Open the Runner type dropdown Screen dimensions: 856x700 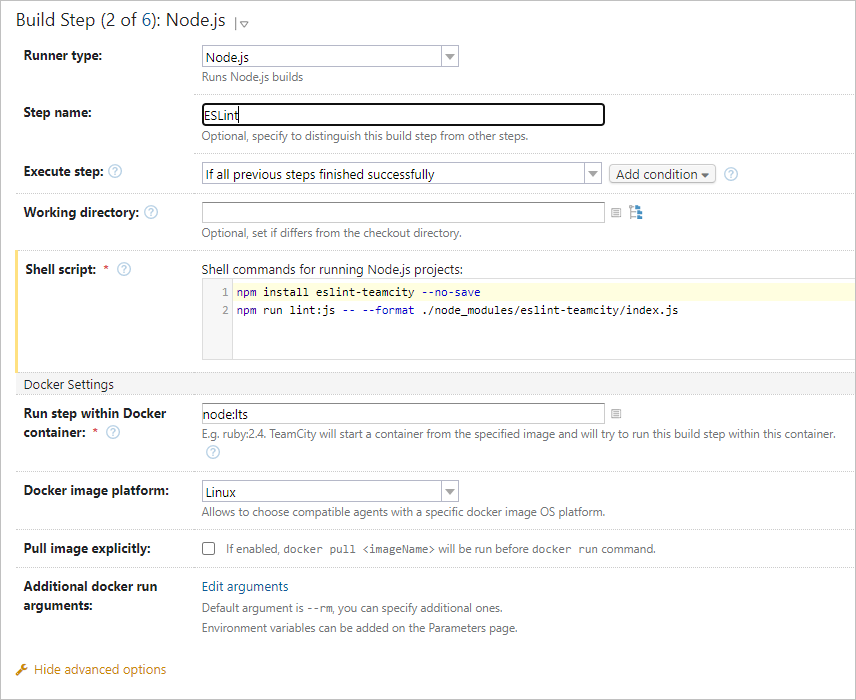coord(449,55)
